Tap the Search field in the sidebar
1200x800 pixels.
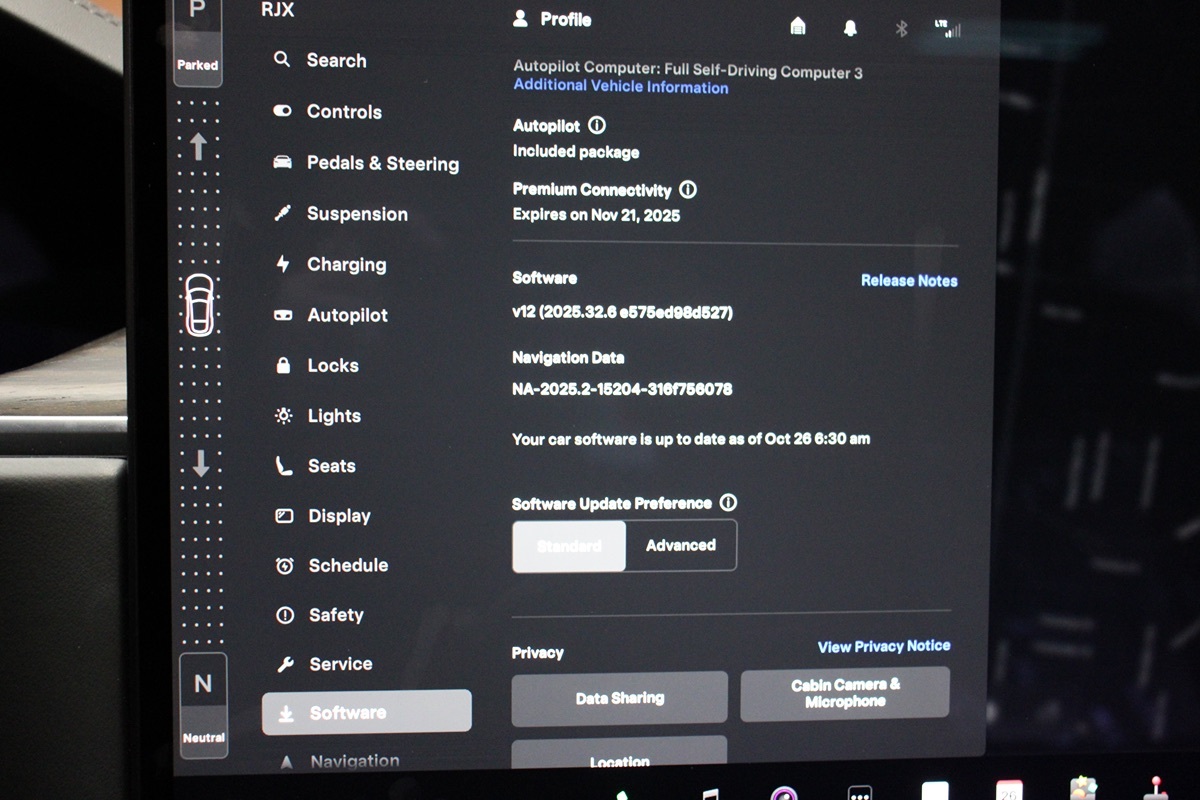(335, 60)
